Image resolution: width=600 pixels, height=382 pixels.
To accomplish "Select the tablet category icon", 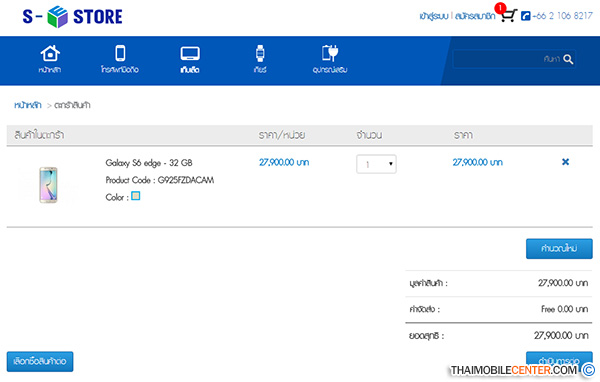I will [x=190, y=54].
